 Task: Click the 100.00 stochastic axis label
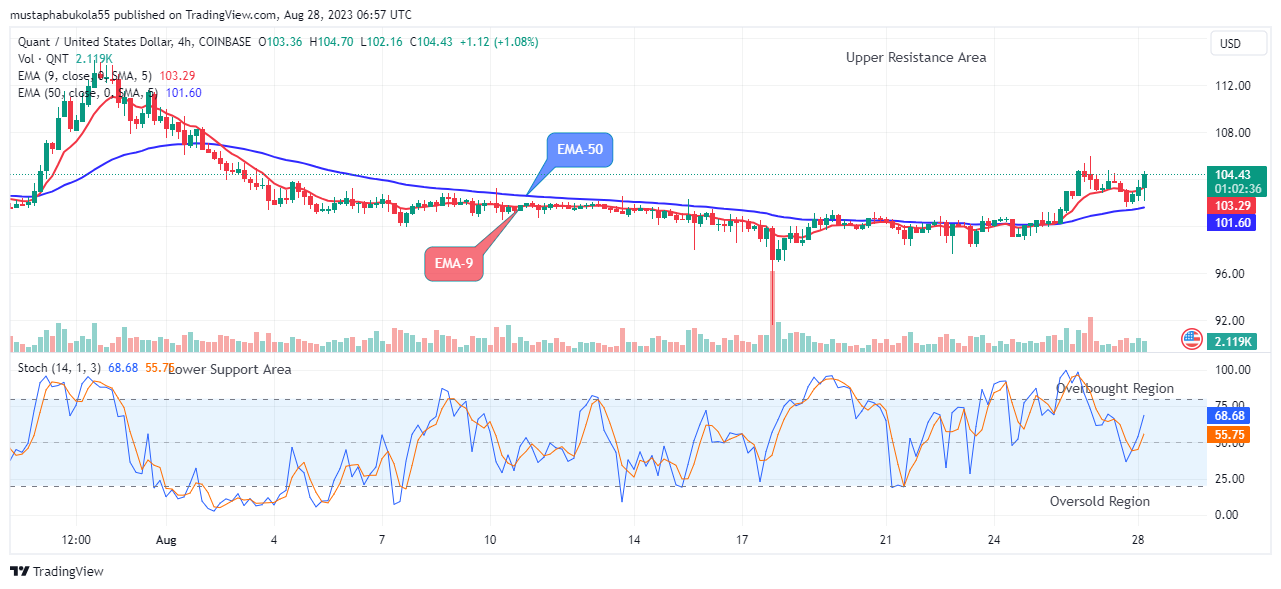click(1234, 370)
